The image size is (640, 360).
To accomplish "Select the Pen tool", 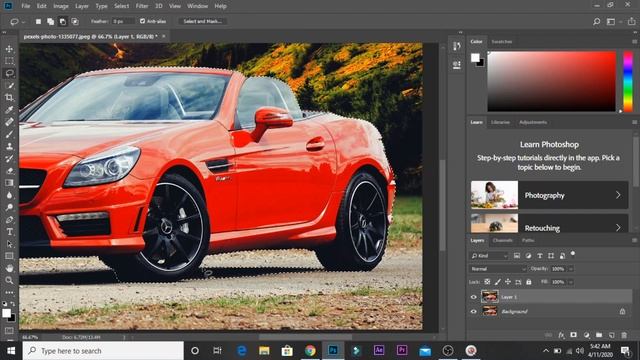I will tap(9, 220).
